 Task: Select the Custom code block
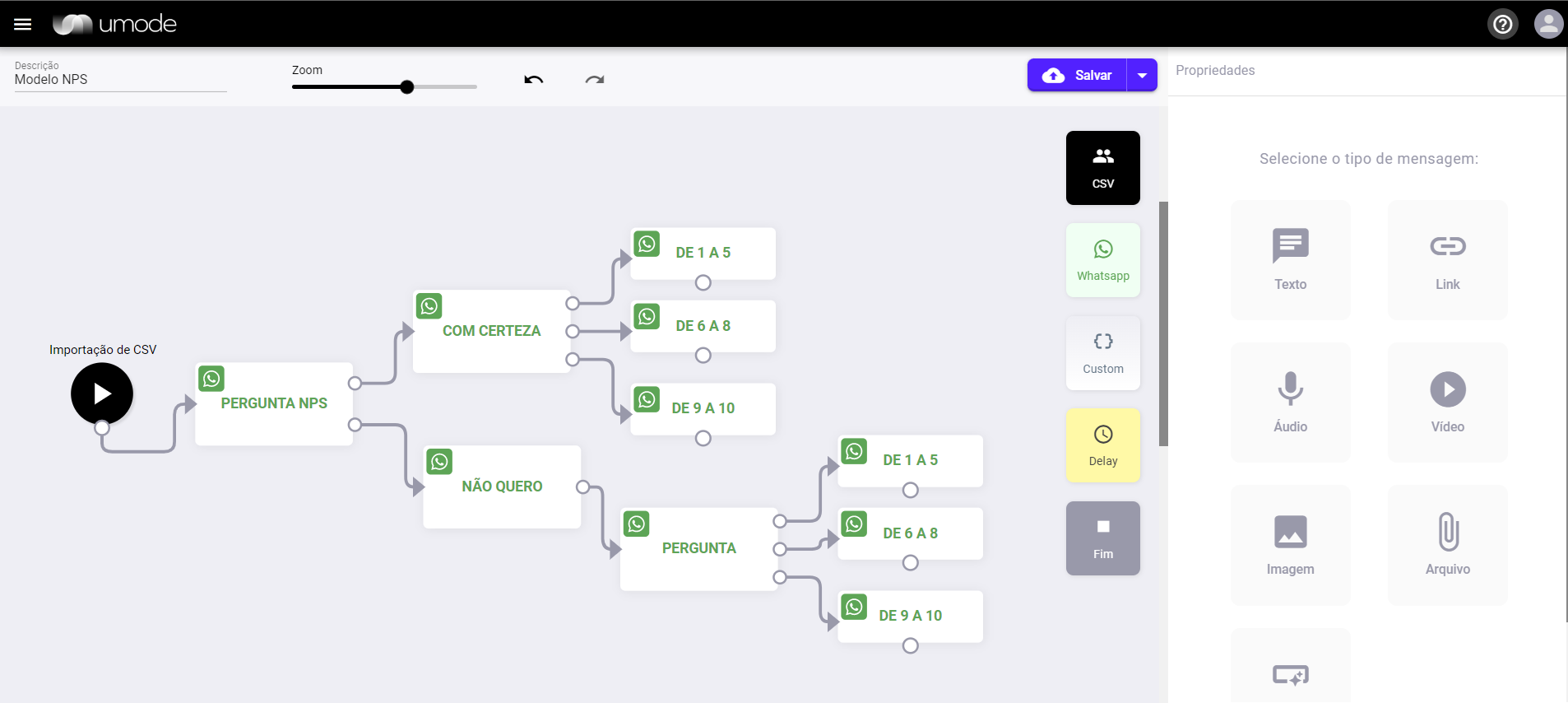click(1103, 353)
